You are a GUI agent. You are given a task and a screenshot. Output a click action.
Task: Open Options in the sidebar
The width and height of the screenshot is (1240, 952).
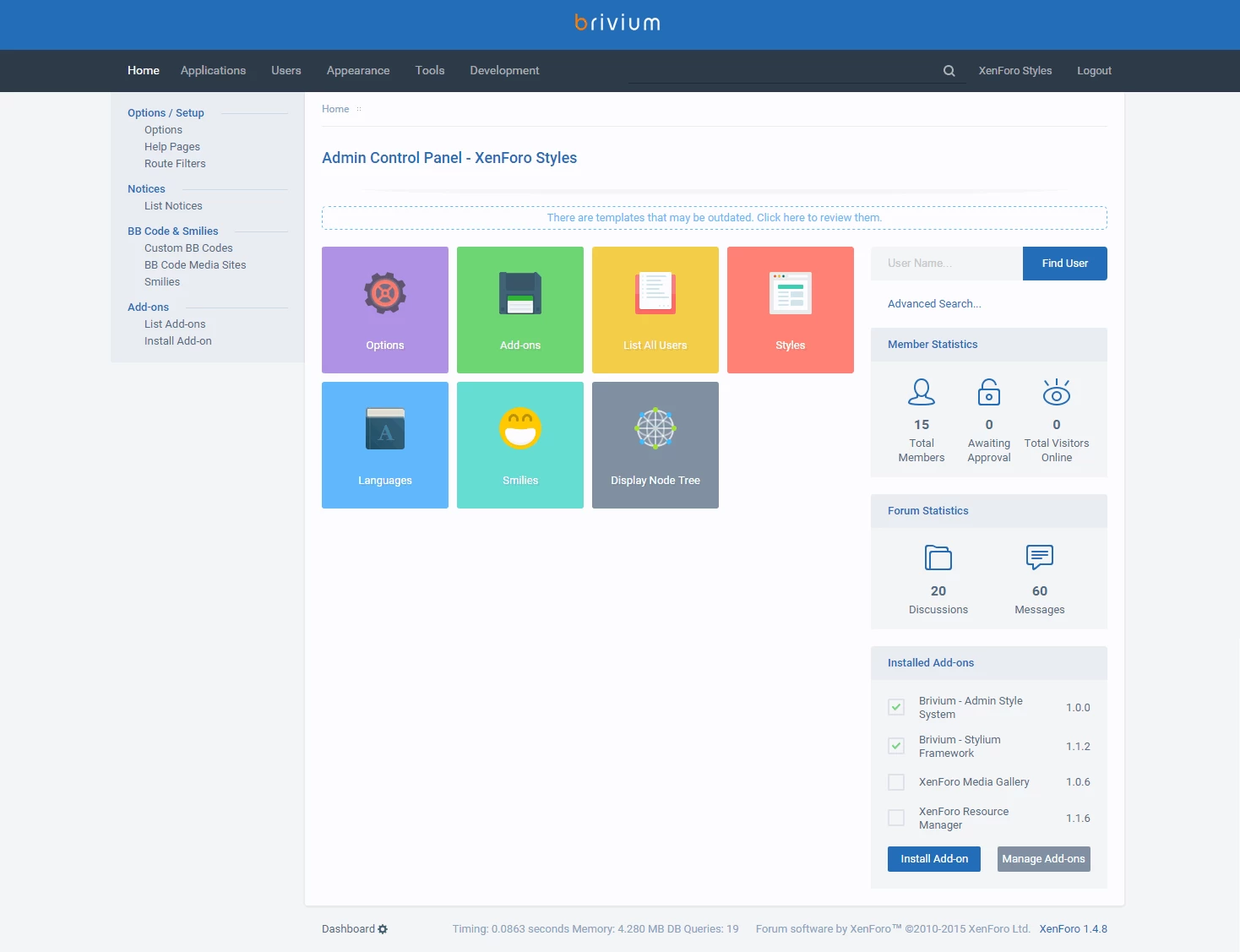[x=163, y=130]
